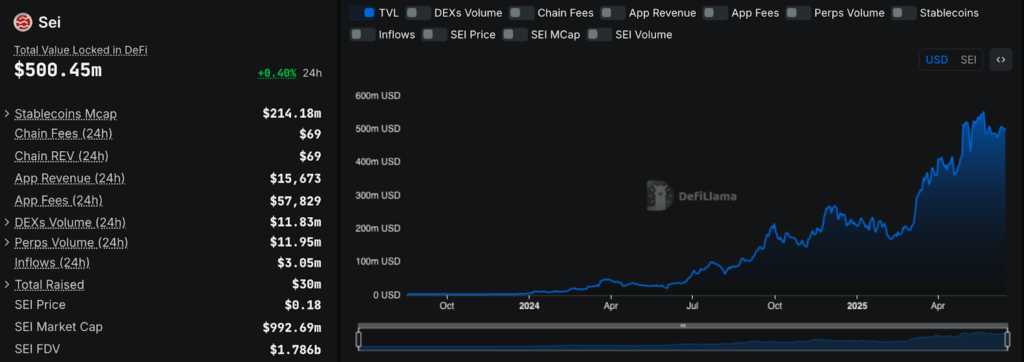
Task: Click the Chain Fees (24h) label
Action: pos(63,133)
